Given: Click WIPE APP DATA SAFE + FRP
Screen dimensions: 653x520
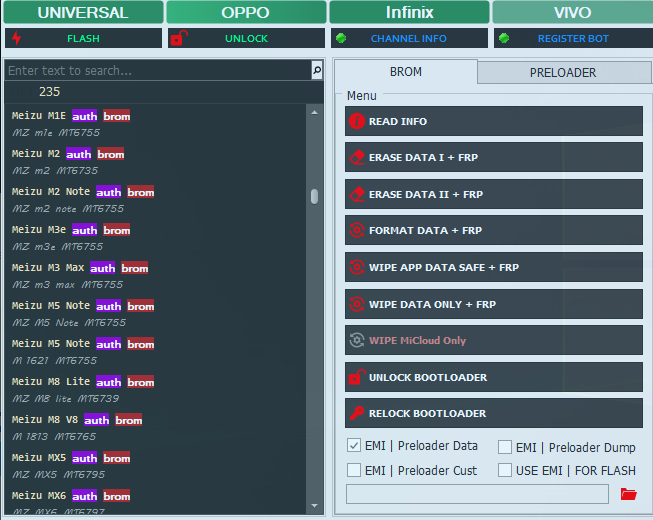Looking at the screenshot, I should [493, 267].
